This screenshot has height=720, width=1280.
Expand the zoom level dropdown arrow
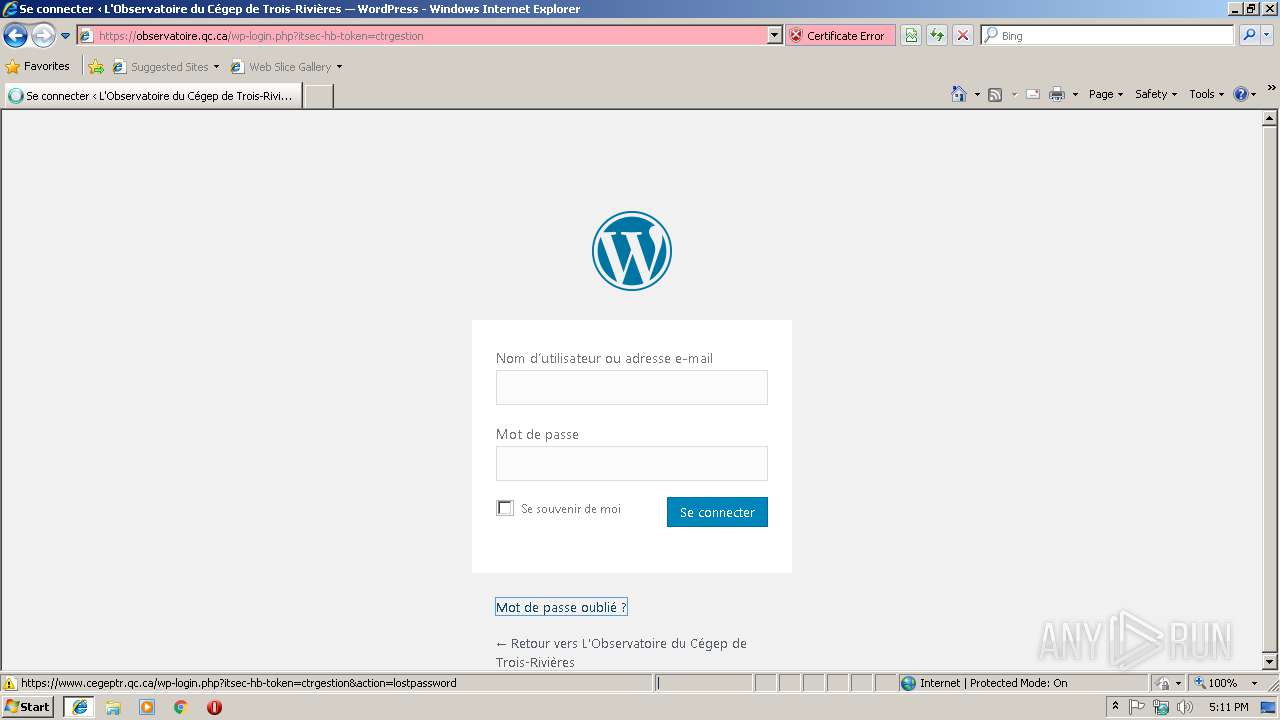[x=1254, y=683]
